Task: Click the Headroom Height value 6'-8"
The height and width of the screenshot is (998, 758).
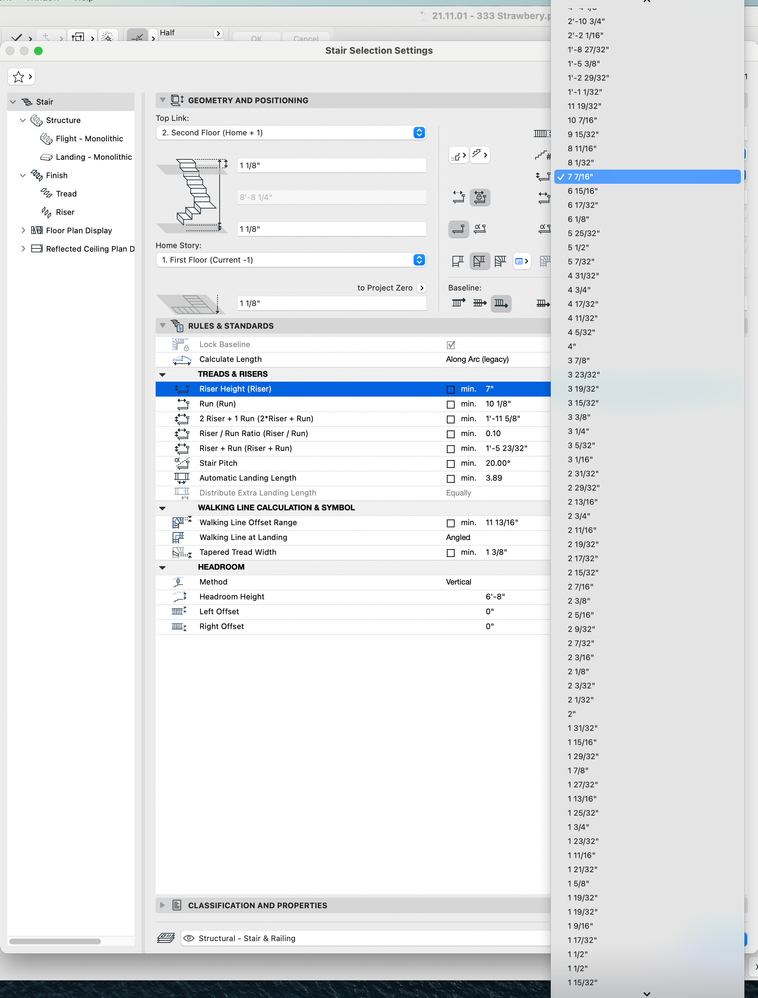Action: 495,597
